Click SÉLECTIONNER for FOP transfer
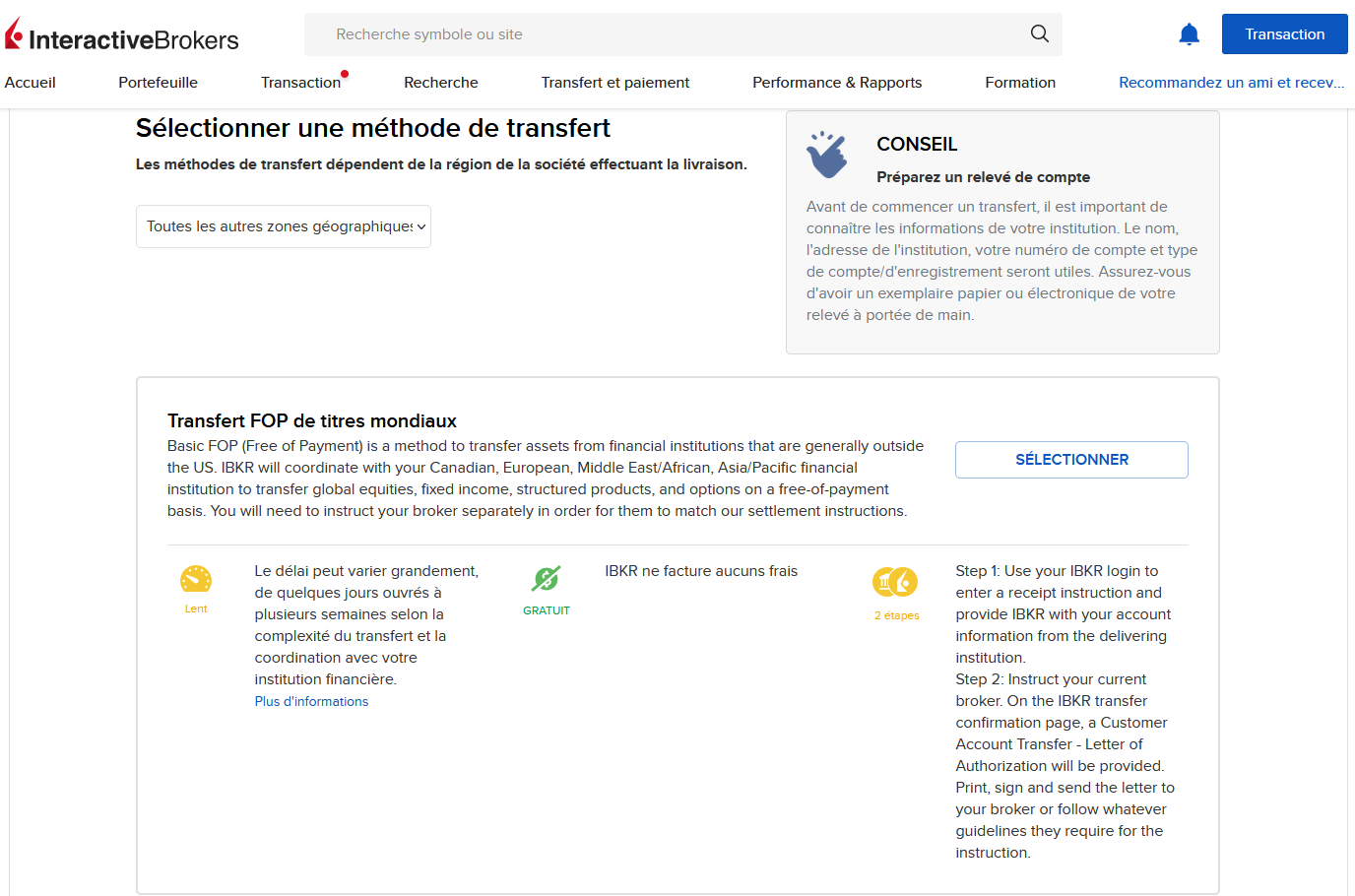This screenshot has height=896, width=1355. point(1071,460)
